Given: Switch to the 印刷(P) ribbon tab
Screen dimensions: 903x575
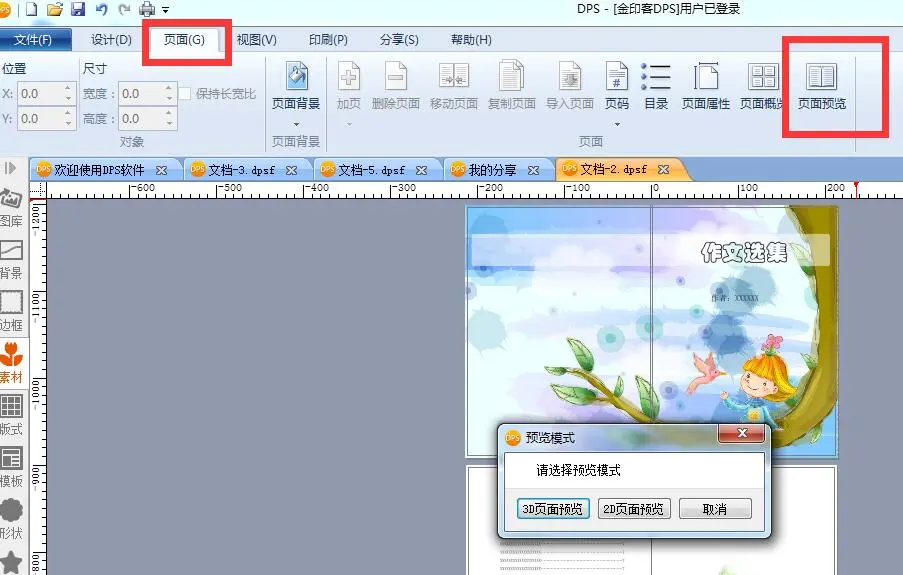Looking at the screenshot, I should (x=328, y=40).
